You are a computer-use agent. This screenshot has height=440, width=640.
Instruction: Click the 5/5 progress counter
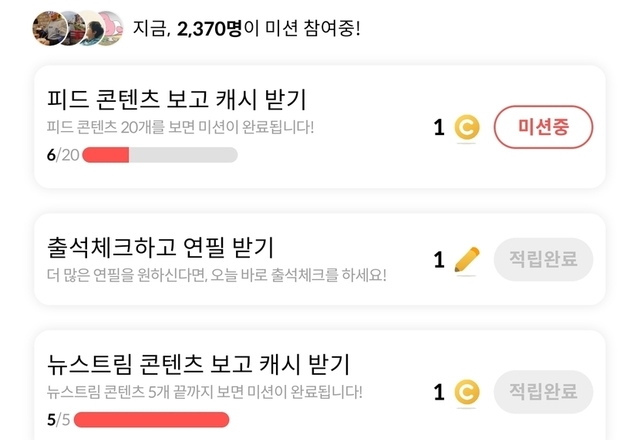[58, 419]
